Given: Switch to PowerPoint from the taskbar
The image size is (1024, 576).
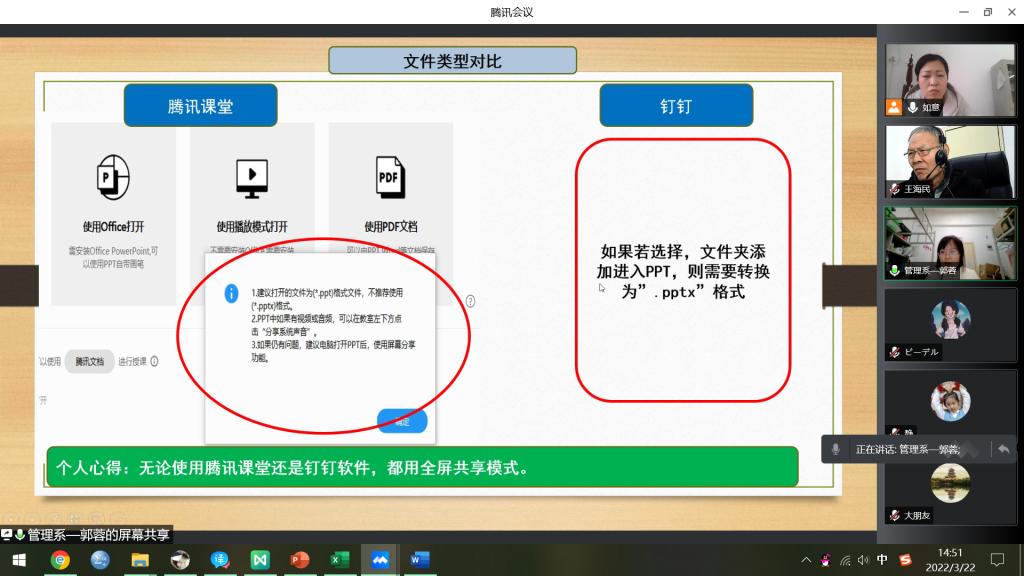Looking at the screenshot, I should coord(300,560).
